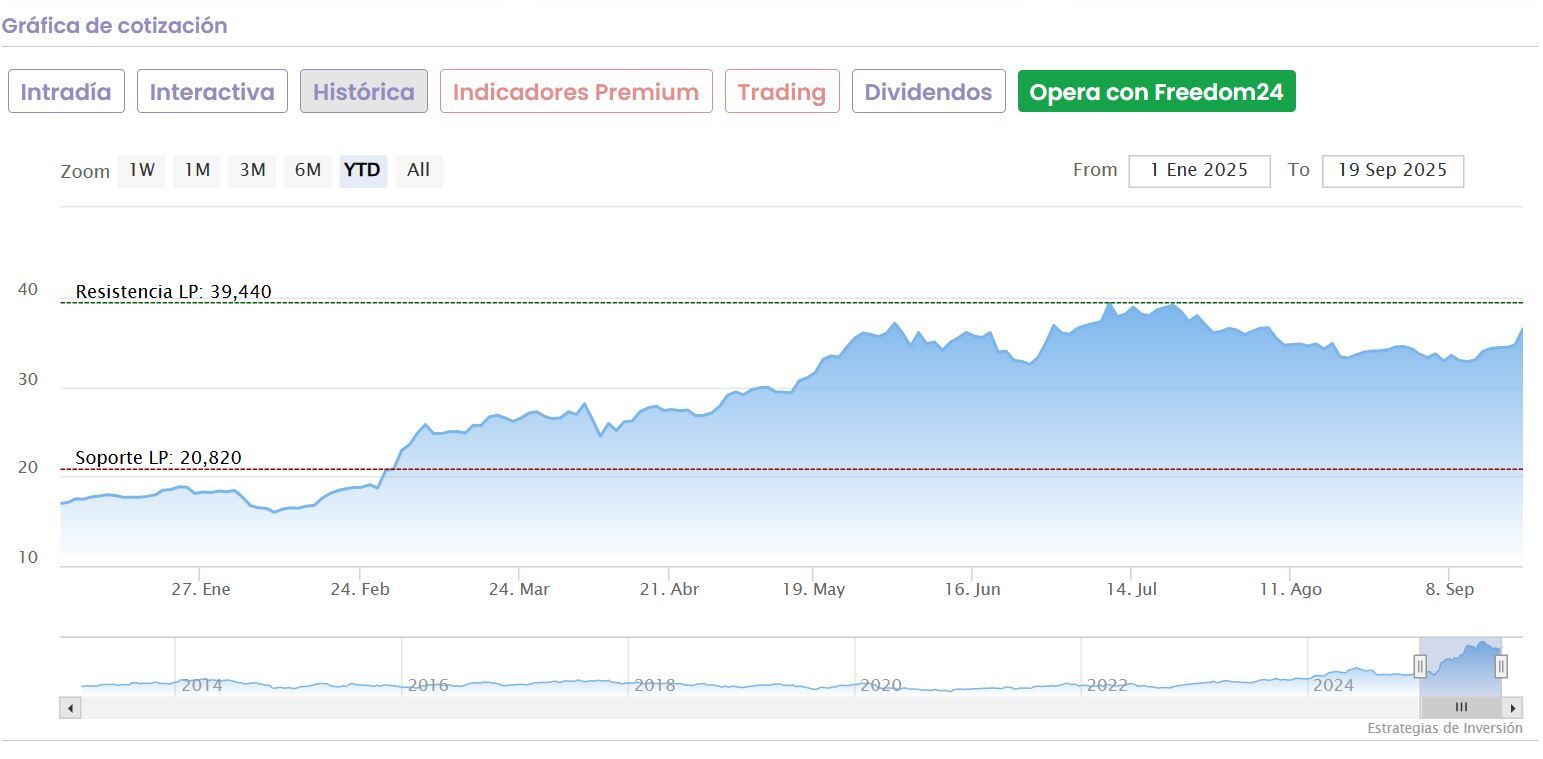The height and width of the screenshot is (759, 1543).
Task: Click the navigator scrollbar grip thumb
Action: point(1461,708)
